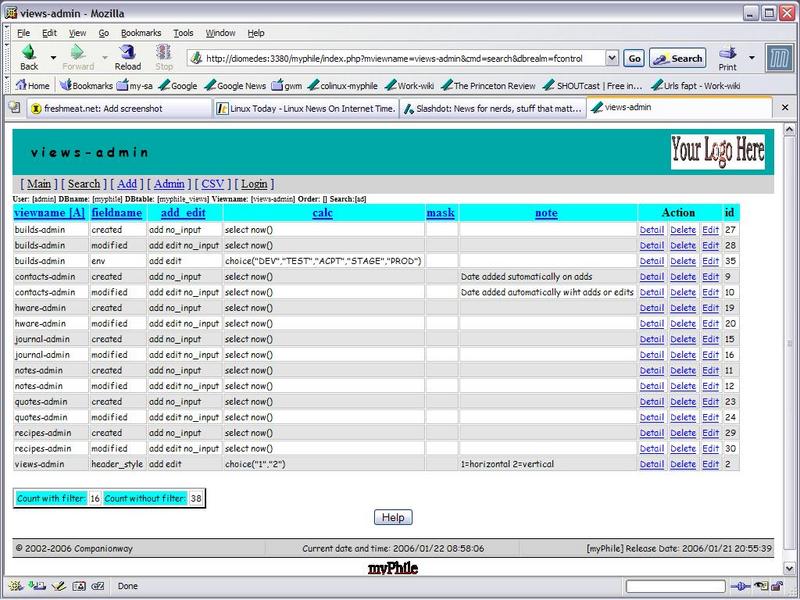Click Detail for builds-admin env row
This screenshot has height=600, width=800.
652,261
